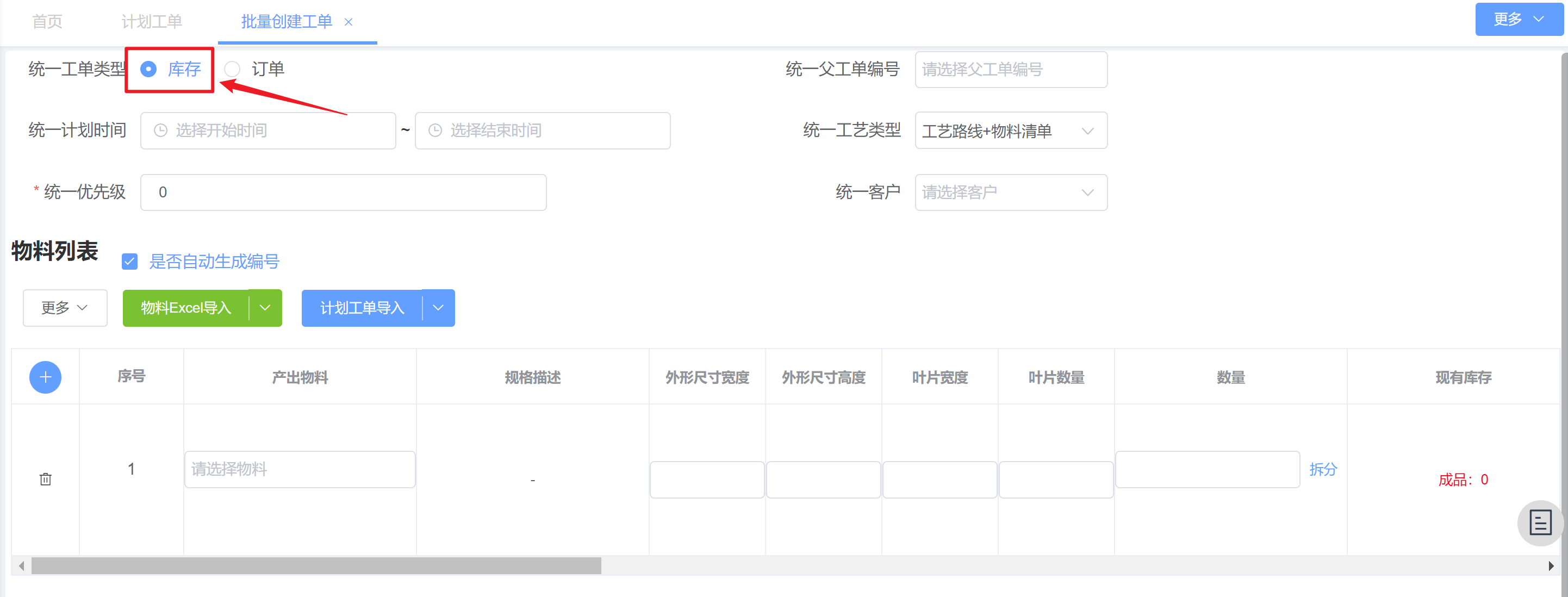Click the 统一父工单编号 input
This screenshot has height=597, width=1568.
point(1011,70)
